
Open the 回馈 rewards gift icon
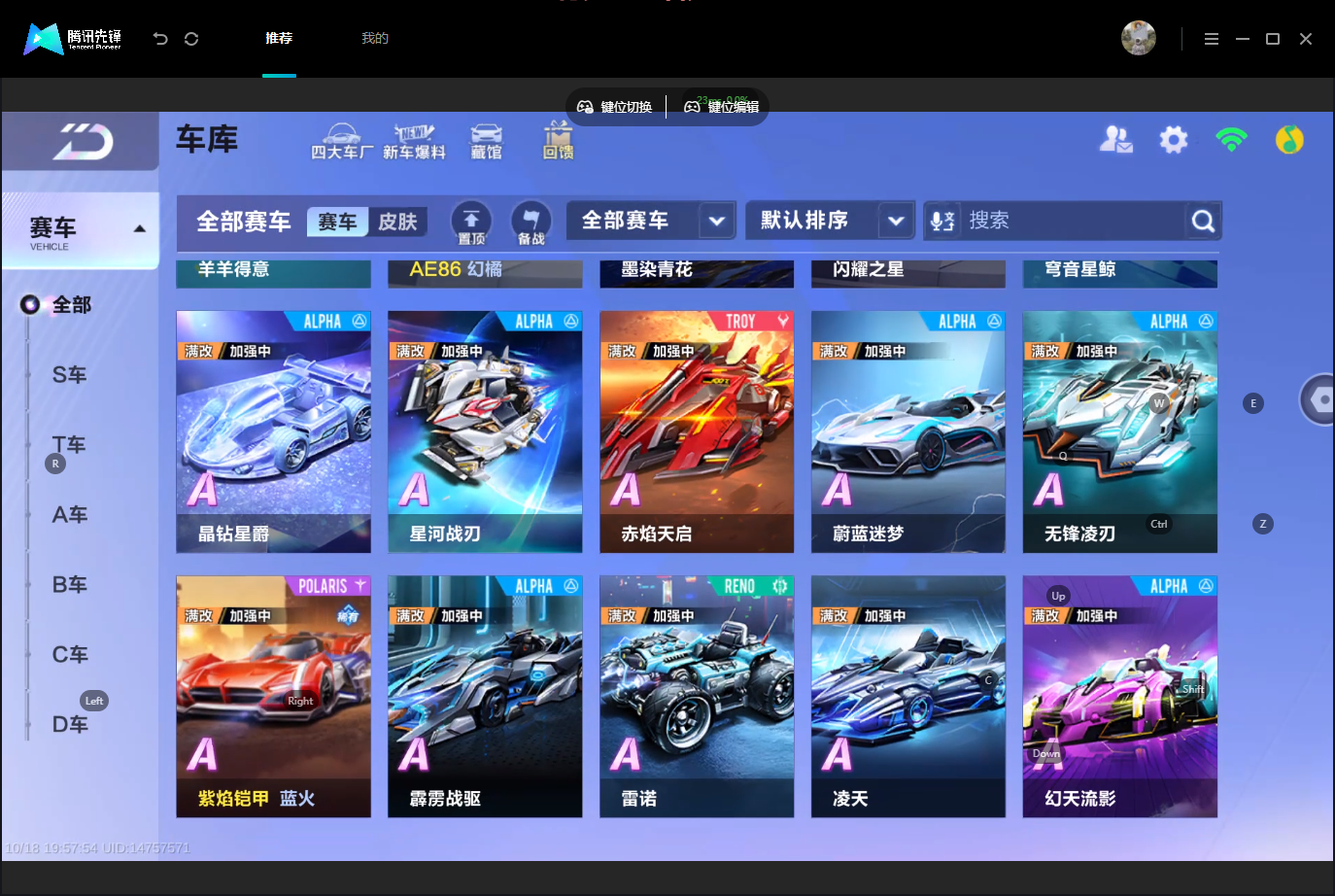coord(558,142)
